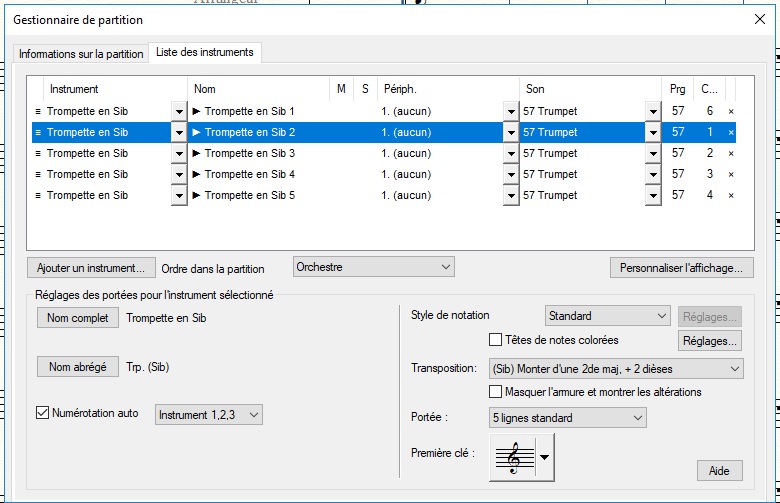The height and width of the screenshot is (503, 780).
Task: Open the Style de notation dropdown
Action: click(x=607, y=316)
